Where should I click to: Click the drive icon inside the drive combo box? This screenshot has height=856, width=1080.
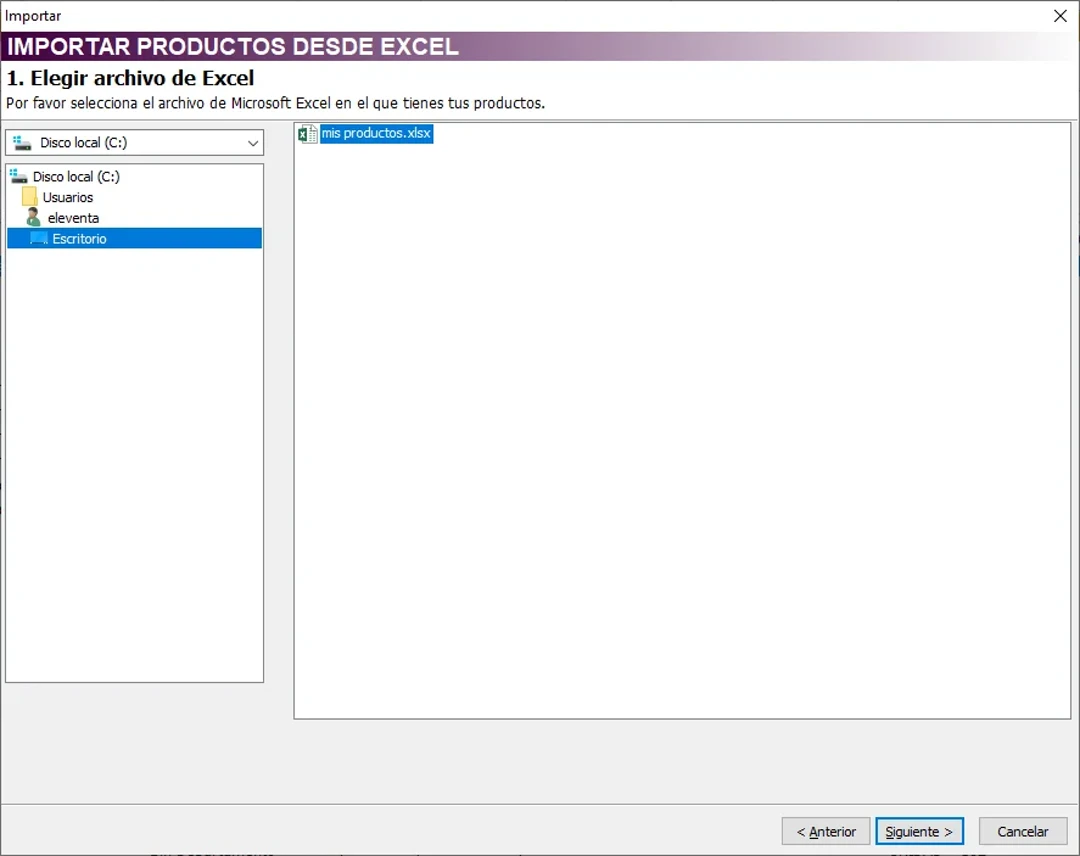[x=22, y=143]
